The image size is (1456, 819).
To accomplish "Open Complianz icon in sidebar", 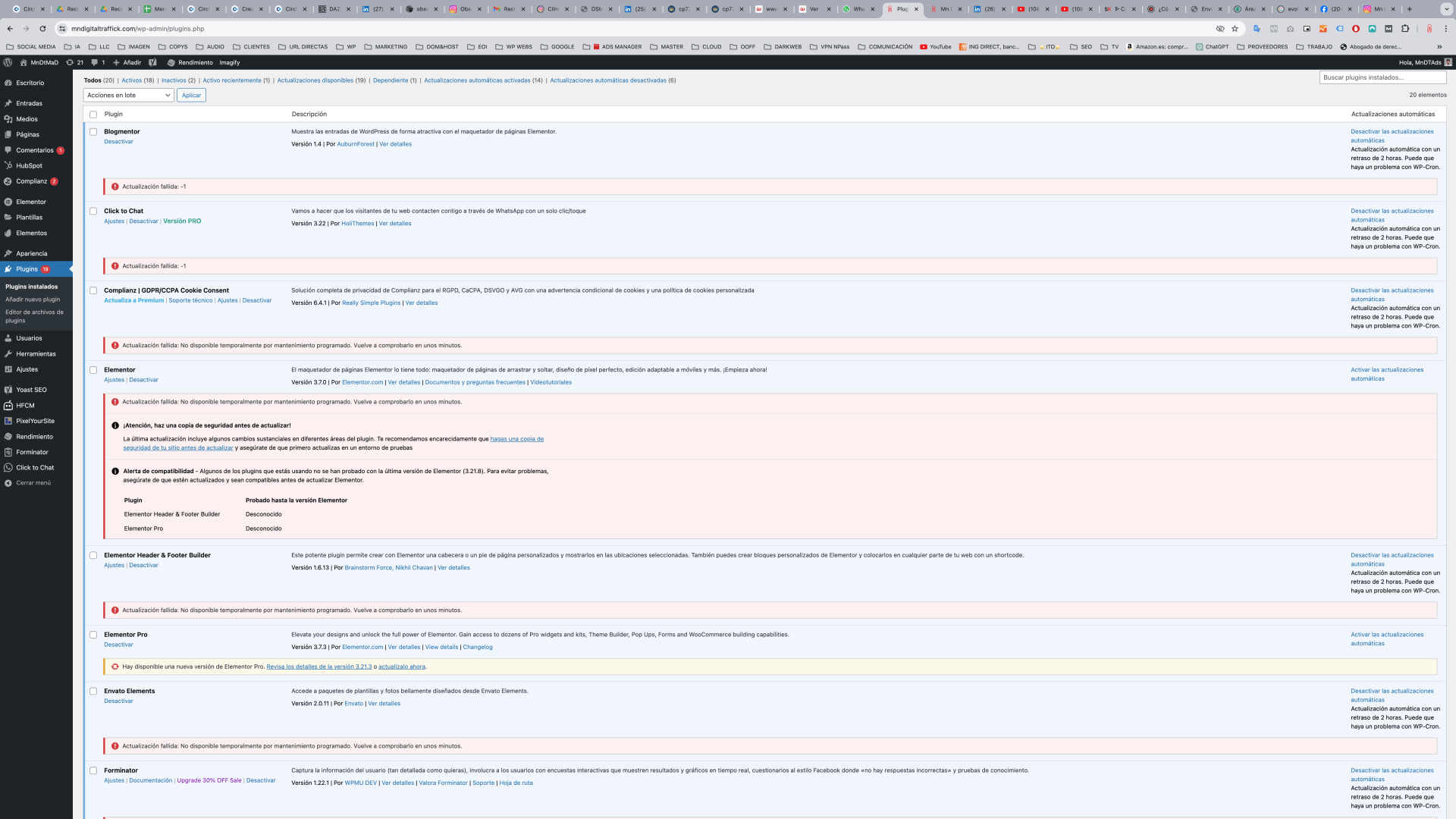I will click(8, 181).
